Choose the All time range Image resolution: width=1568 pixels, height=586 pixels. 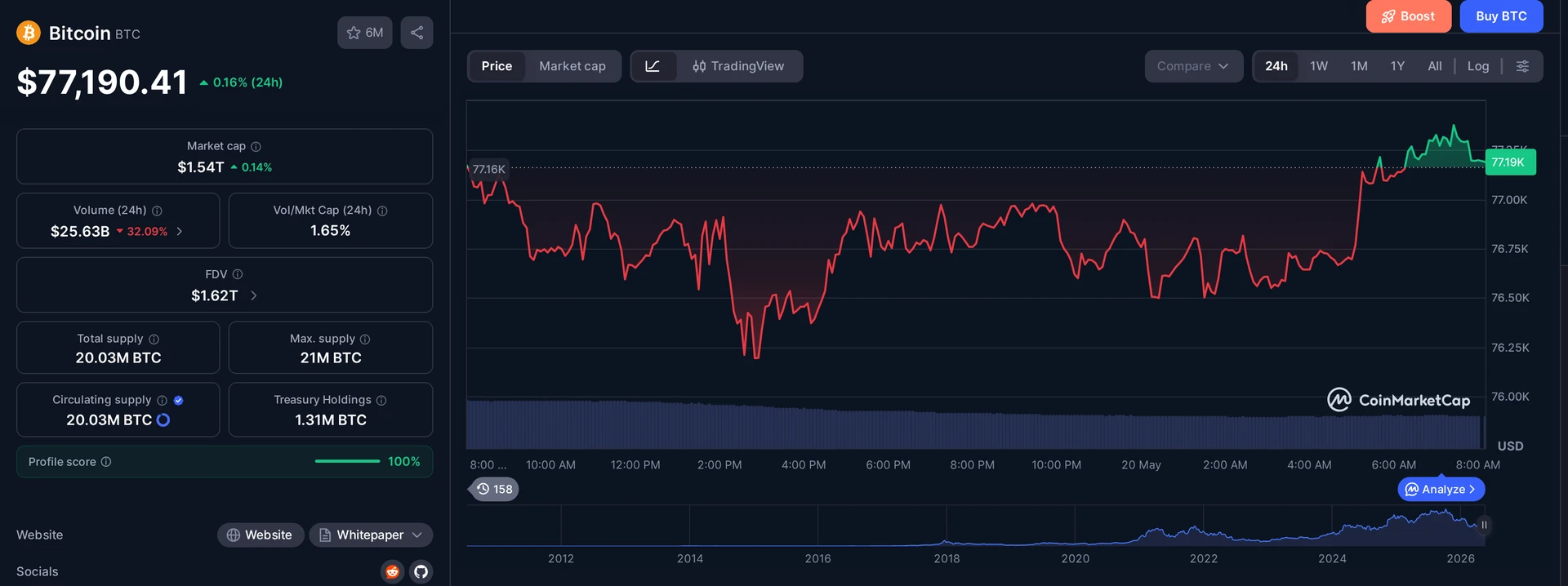[1435, 66]
